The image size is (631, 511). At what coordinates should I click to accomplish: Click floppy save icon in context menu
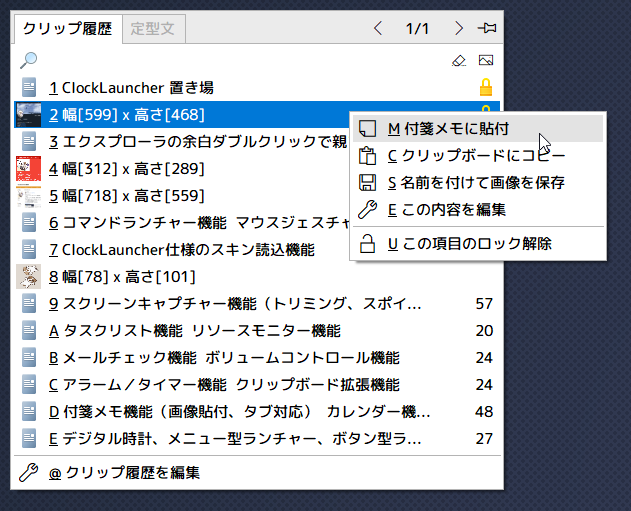click(367, 183)
